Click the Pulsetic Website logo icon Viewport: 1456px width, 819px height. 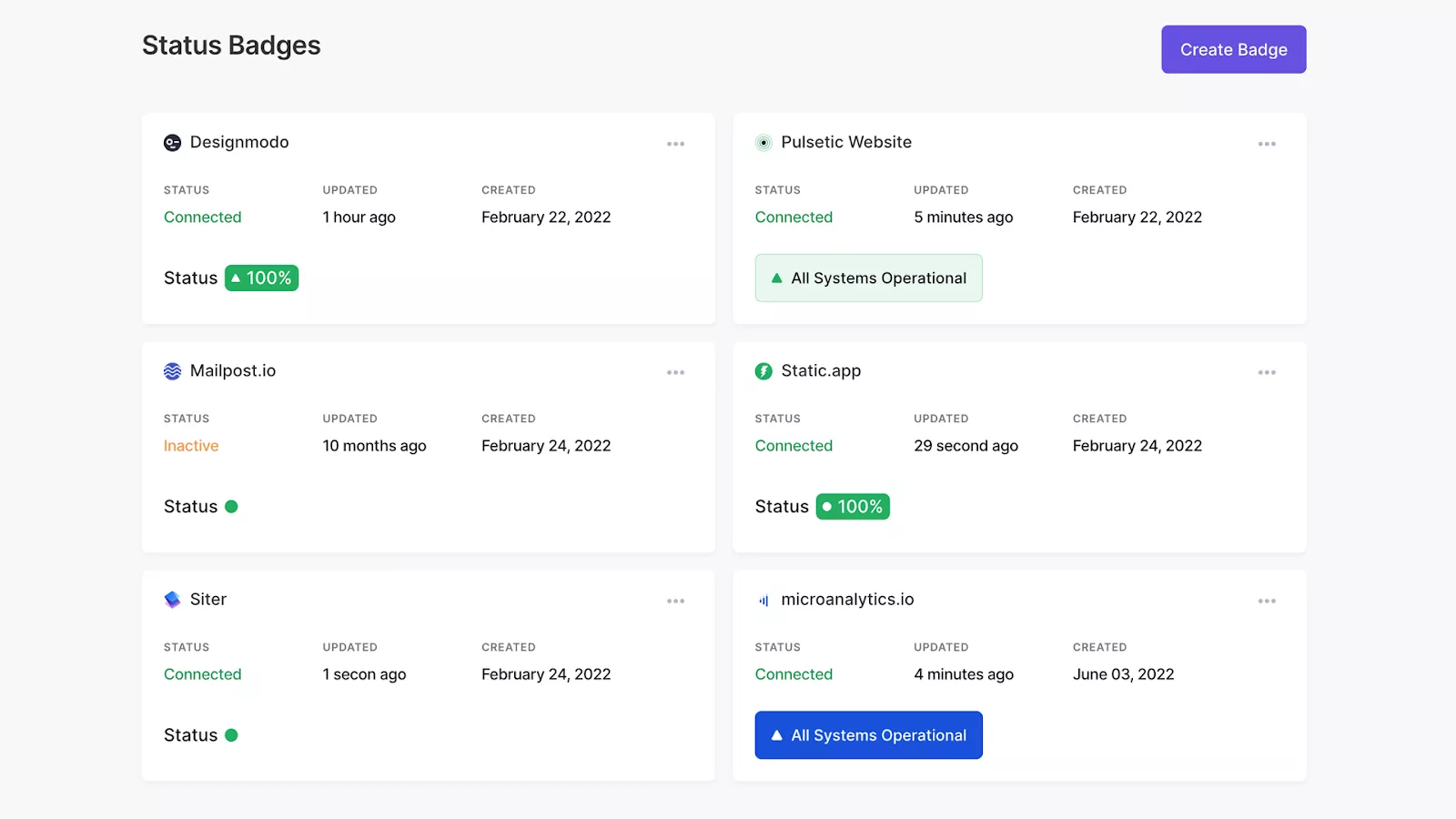tap(763, 143)
